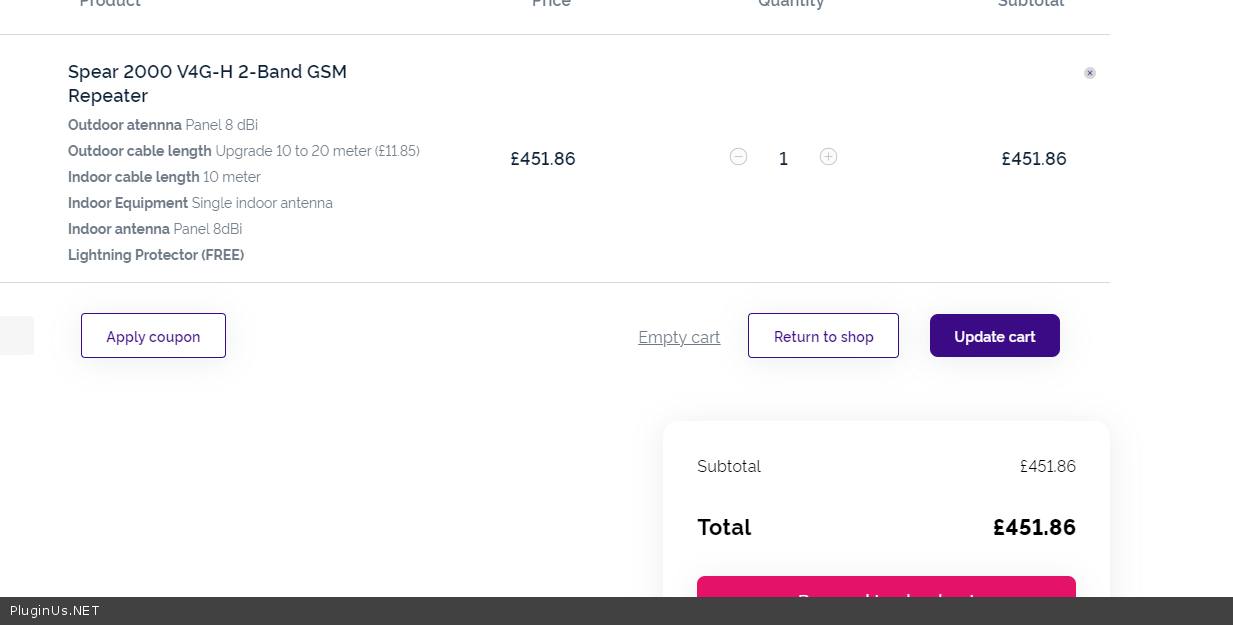This screenshot has height=625, width=1233.
Task: Click the quantity number field
Action: [x=783, y=159]
